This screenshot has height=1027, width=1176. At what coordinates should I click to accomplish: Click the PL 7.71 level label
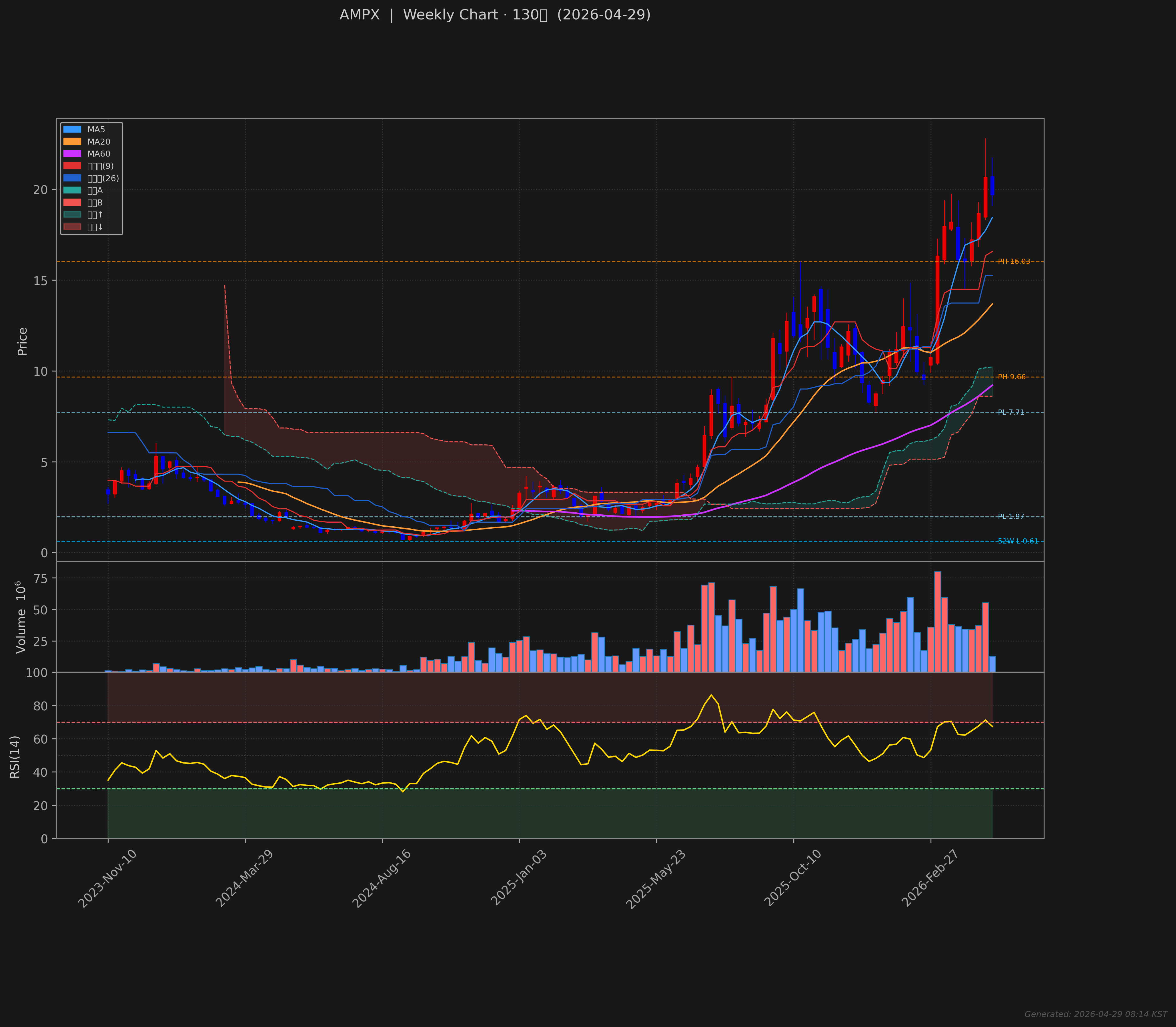[x=1010, y=413]
